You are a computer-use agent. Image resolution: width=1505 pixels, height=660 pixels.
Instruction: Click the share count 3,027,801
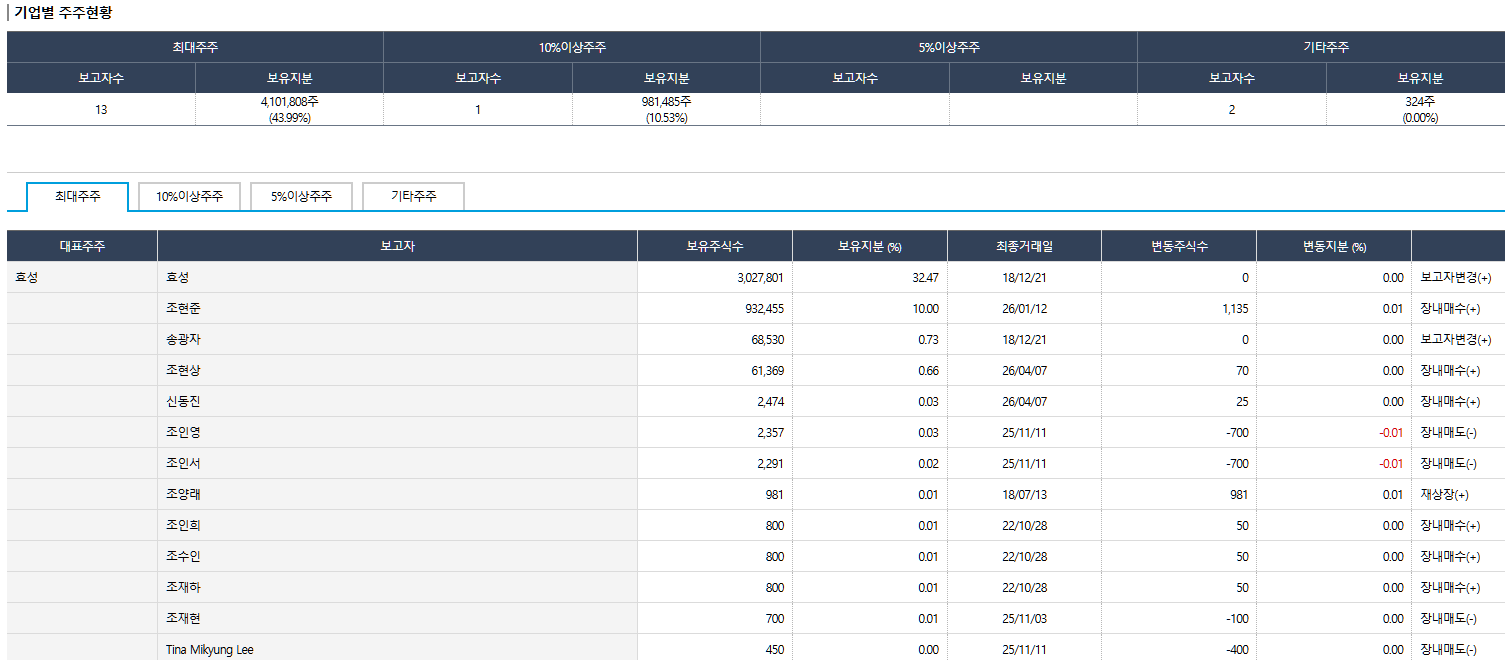[760, 278]
